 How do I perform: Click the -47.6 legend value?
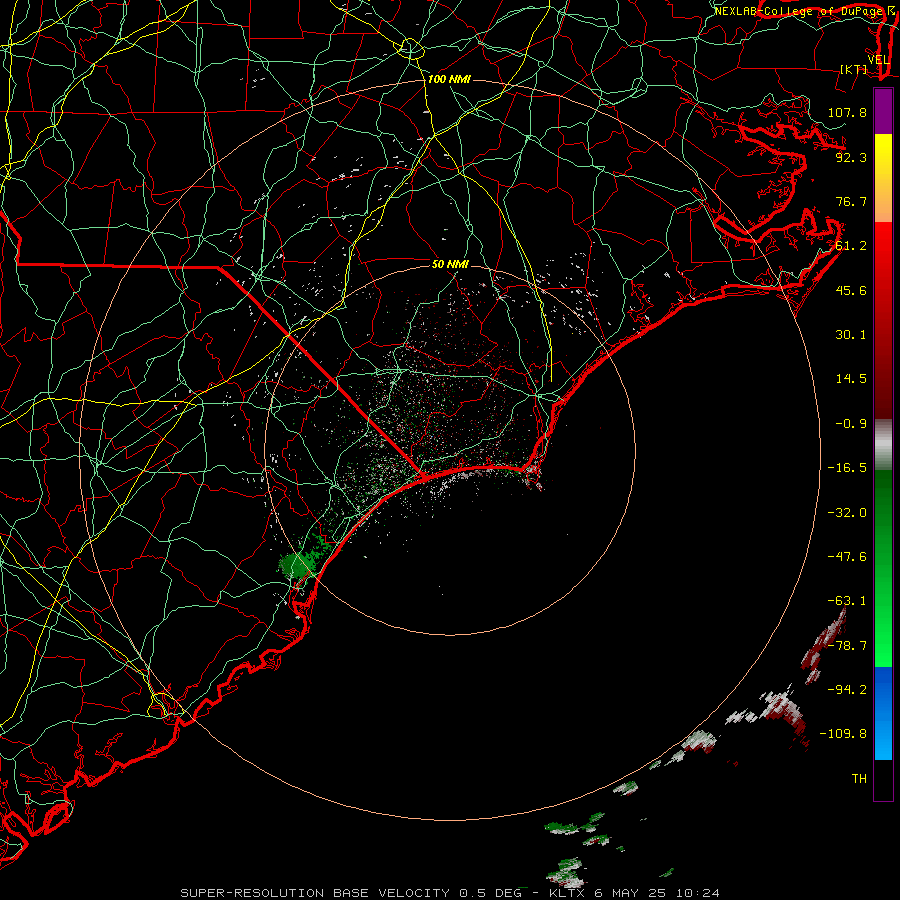tap(847, 557)
